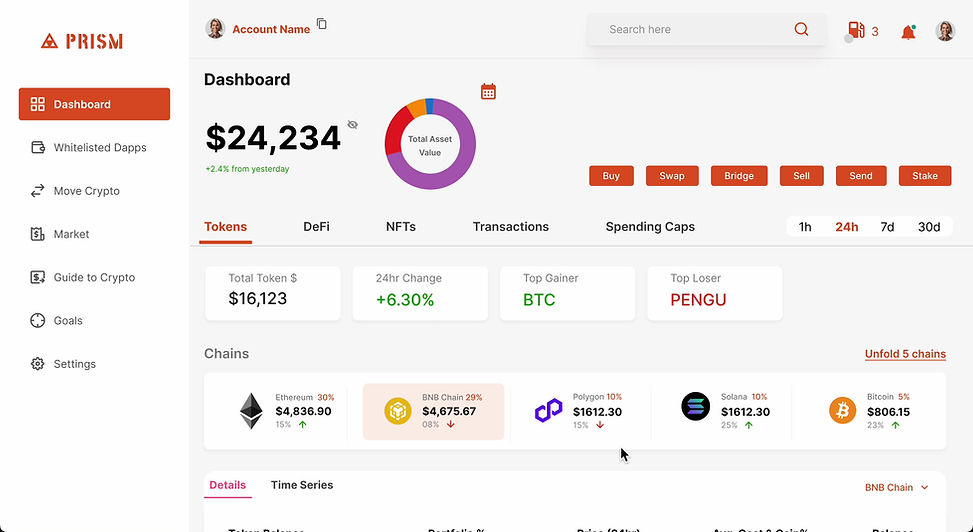Click the account avatar next to Account Name
This screenshot has width=973, height=532.
215,29
